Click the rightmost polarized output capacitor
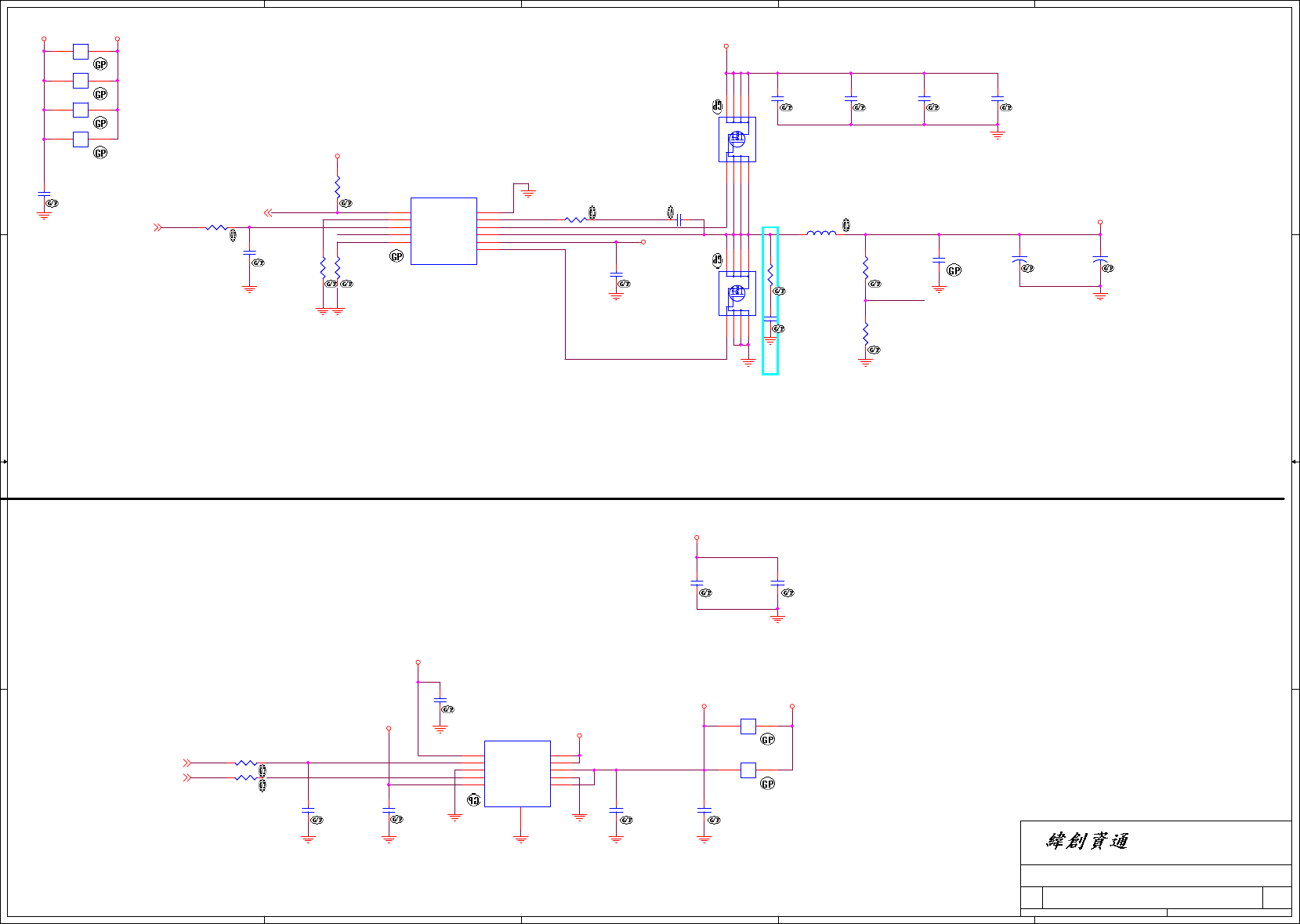Viewport: 1300px width, 924px height. point(1100,259)
